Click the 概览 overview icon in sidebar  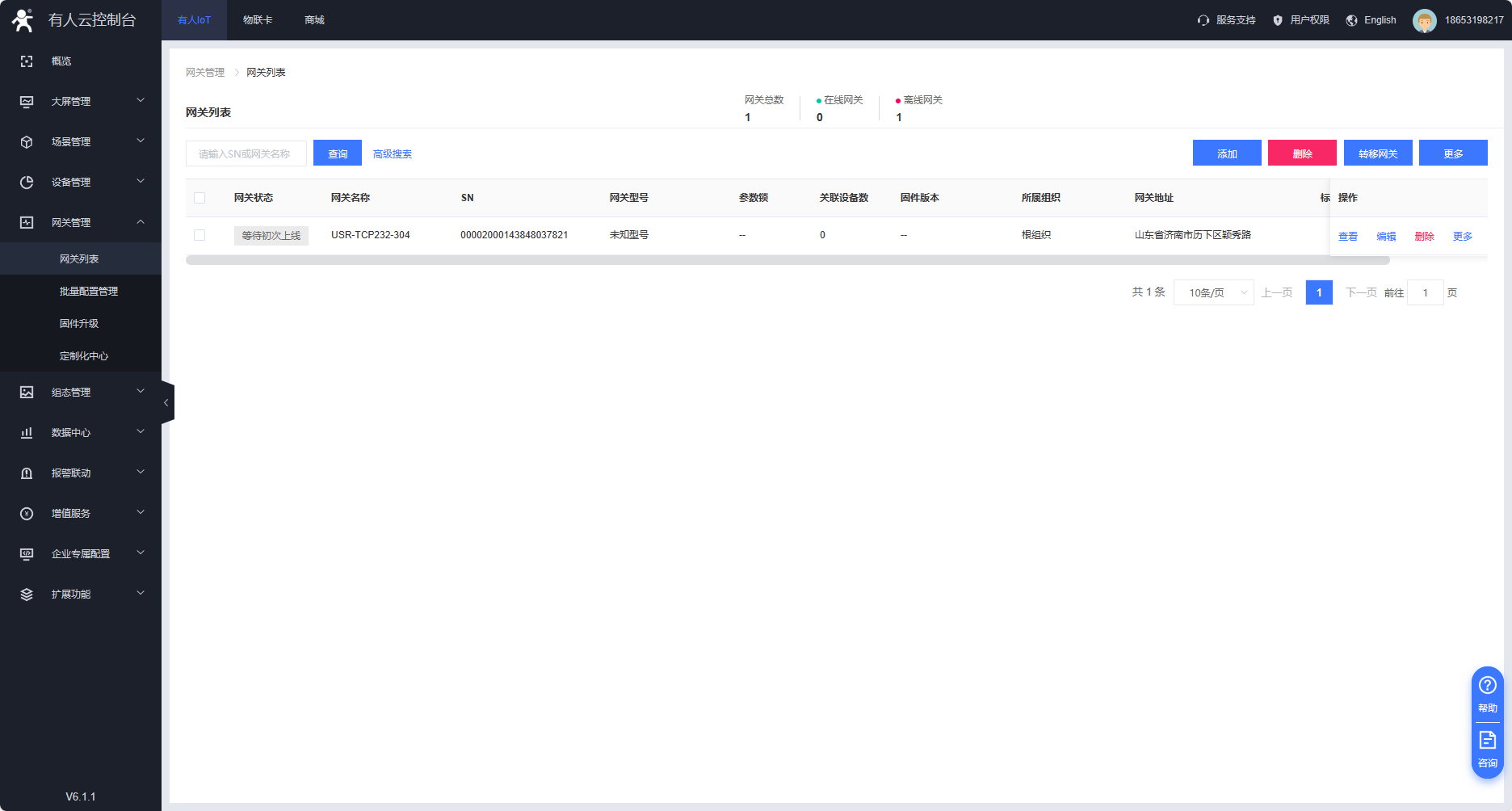tap(27, 61)
